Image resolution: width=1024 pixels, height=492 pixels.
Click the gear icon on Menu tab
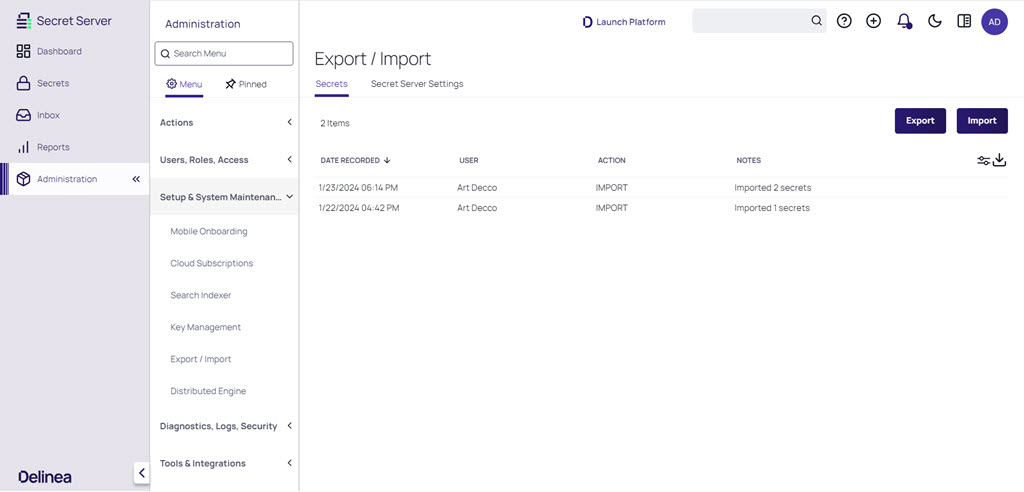171,84
